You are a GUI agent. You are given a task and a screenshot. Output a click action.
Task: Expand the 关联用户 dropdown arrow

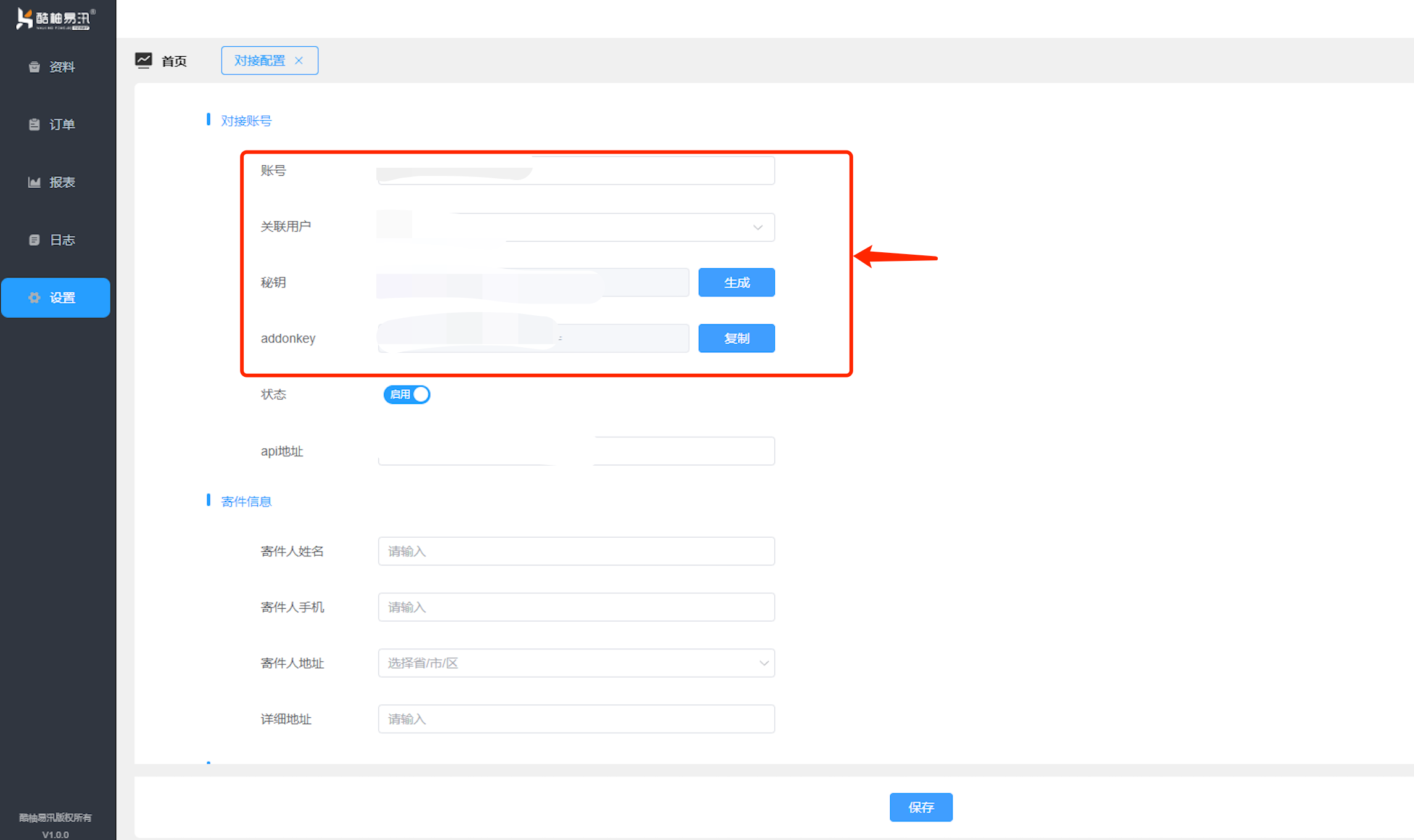coord(758,228)
